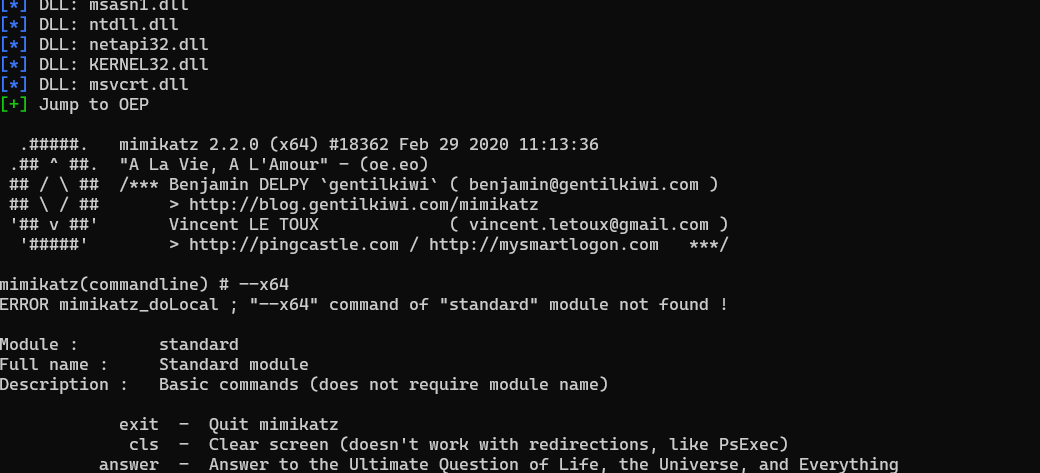Click the mimikatz ASCII art logo
This screenshot has width=1040, height=473.
[x=54, y=195]
